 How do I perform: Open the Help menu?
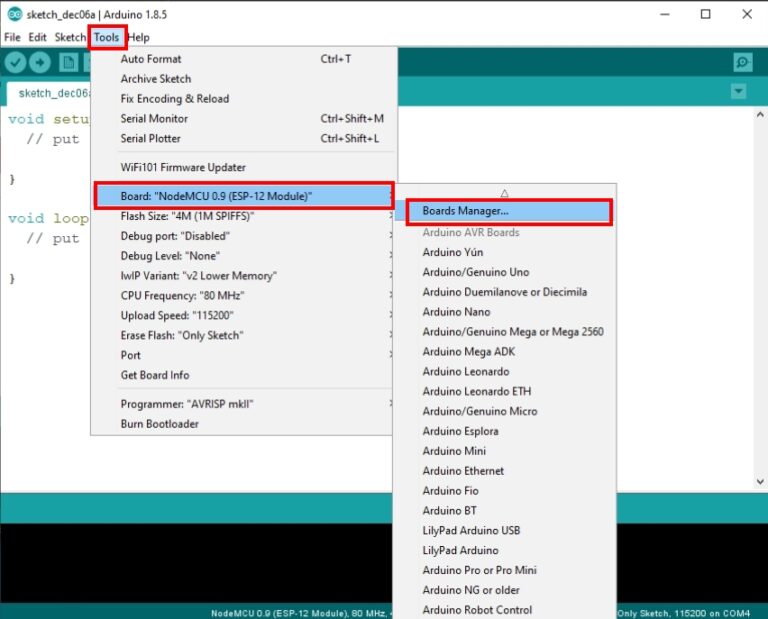tap(139, 37)
